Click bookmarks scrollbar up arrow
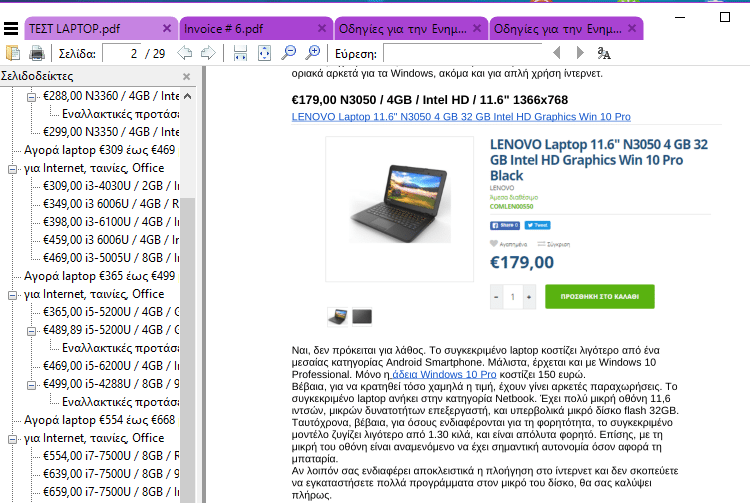The width and height of the screenshot is (750, 503). [188, 97]
